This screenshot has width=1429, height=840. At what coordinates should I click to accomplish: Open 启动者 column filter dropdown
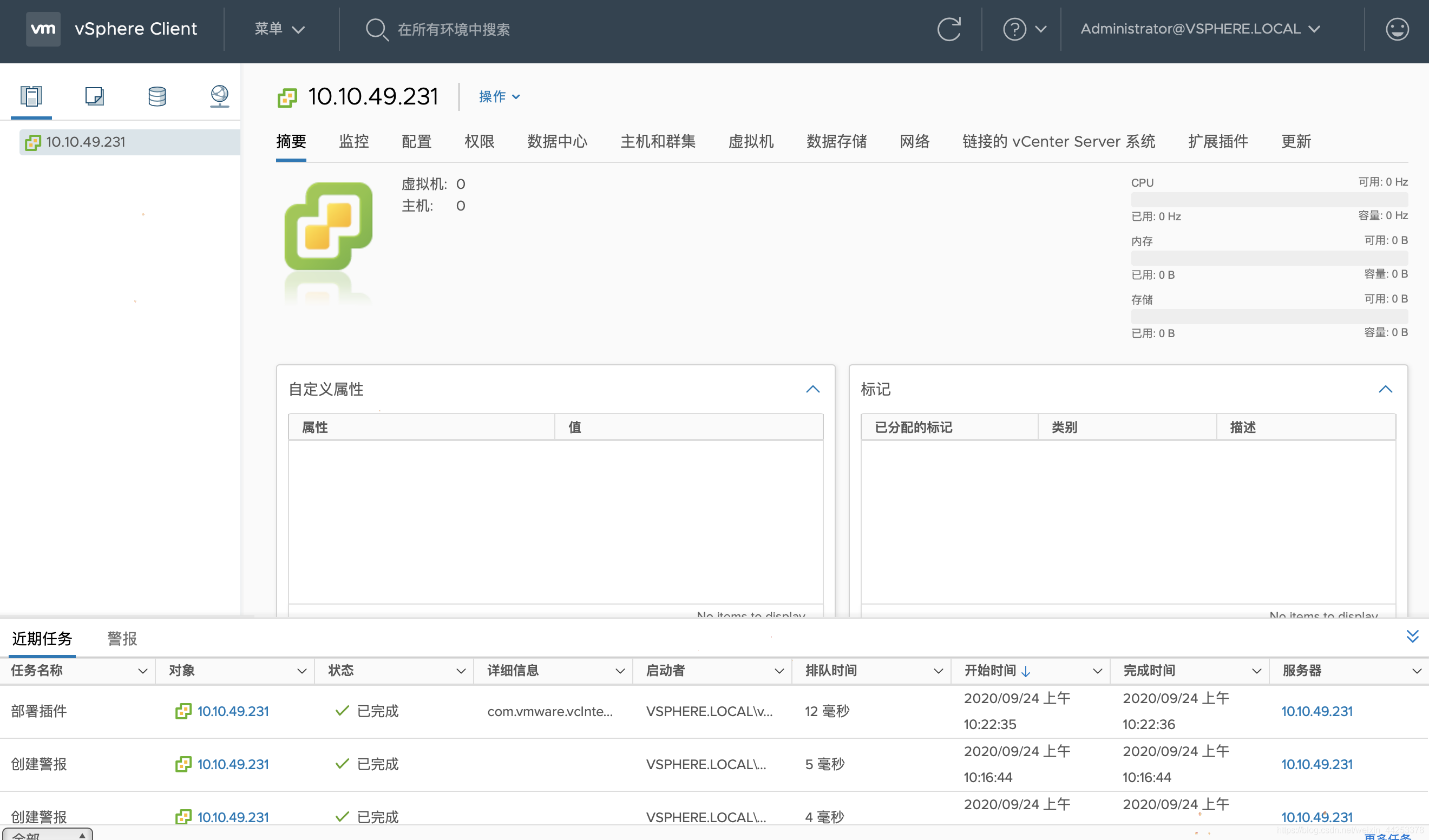[x=779, y=671]
